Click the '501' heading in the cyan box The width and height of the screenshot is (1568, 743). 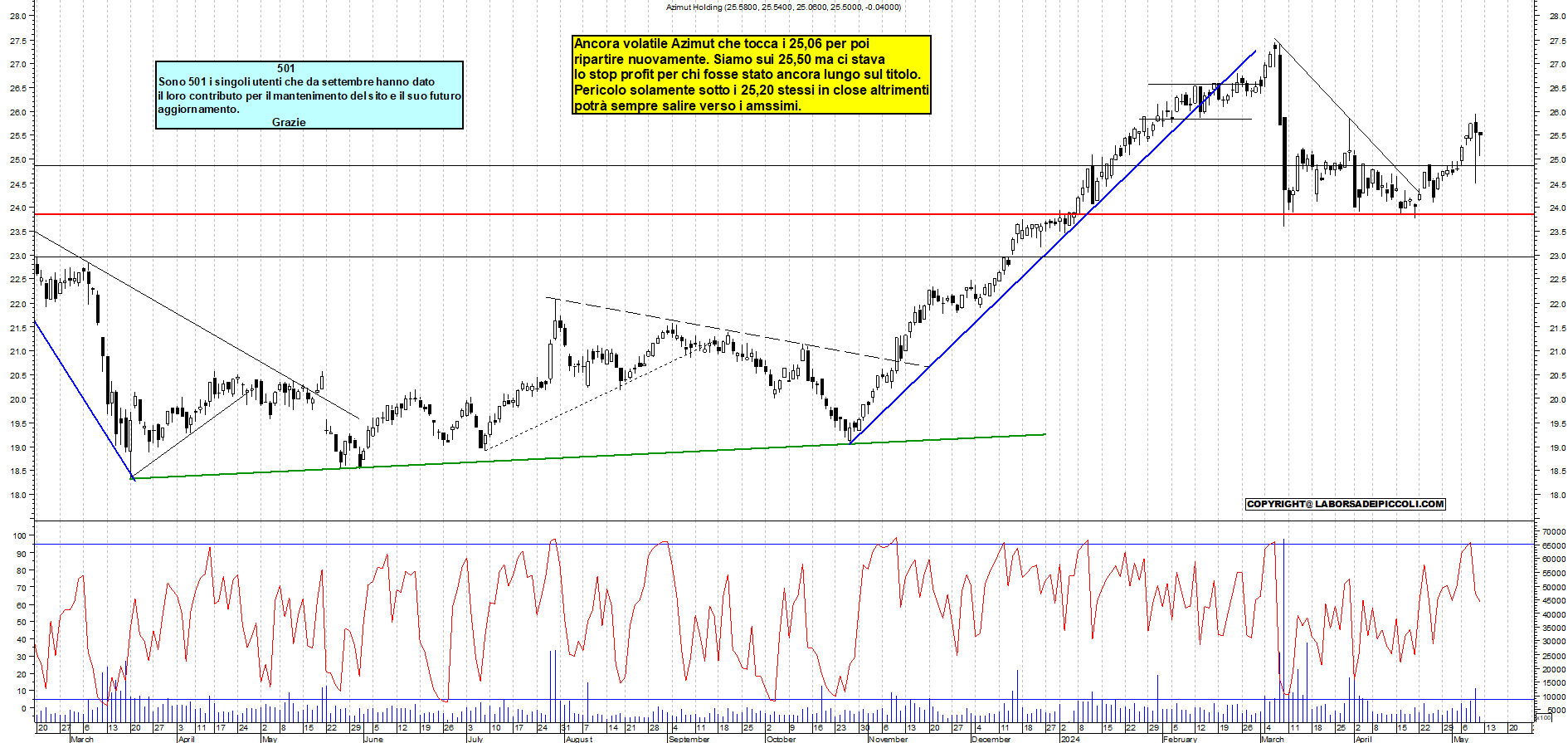[x=286, y=68]
